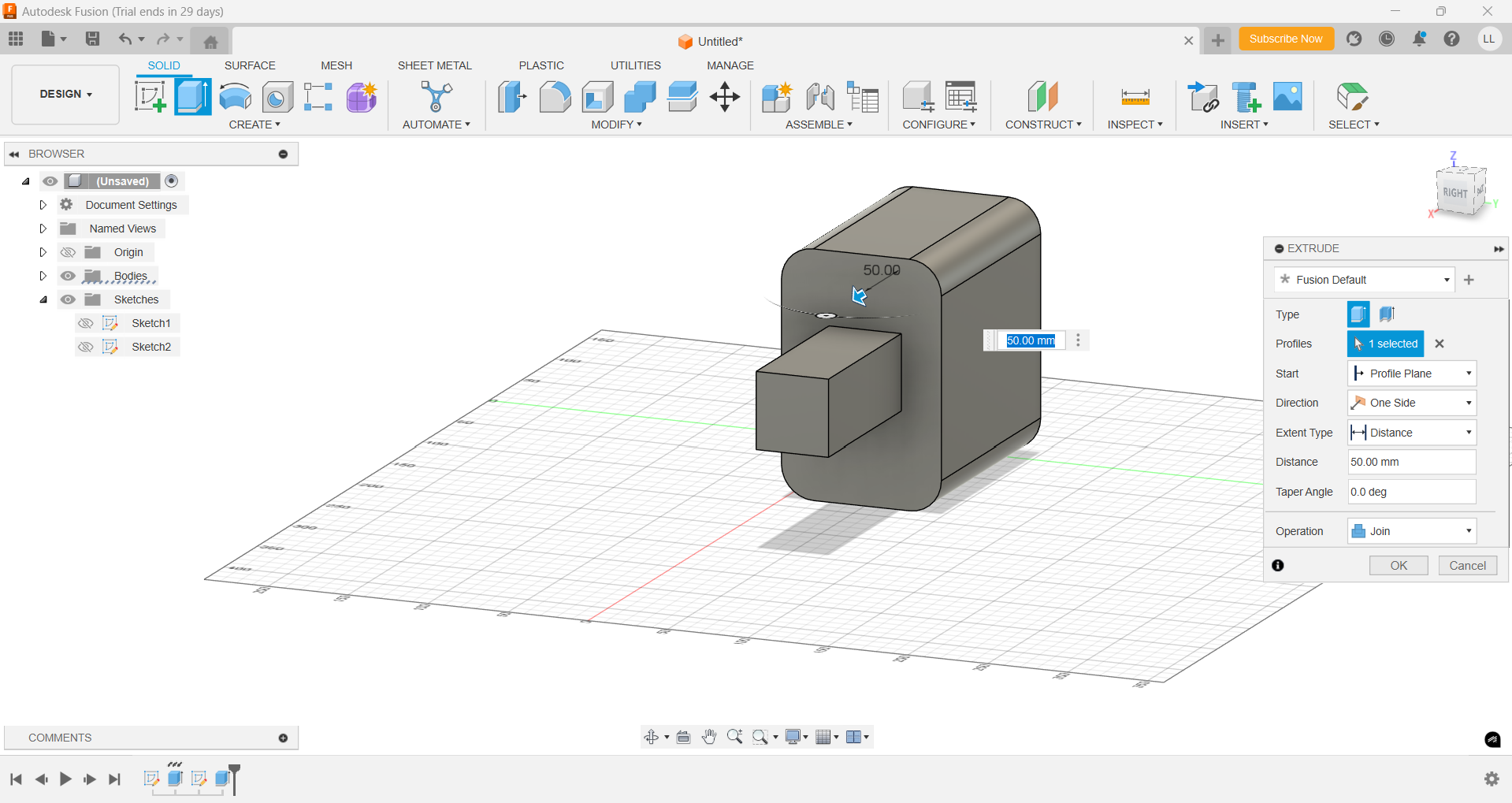Select the Fillet tool
This screenshot has width=1512, height=803.
555,97
